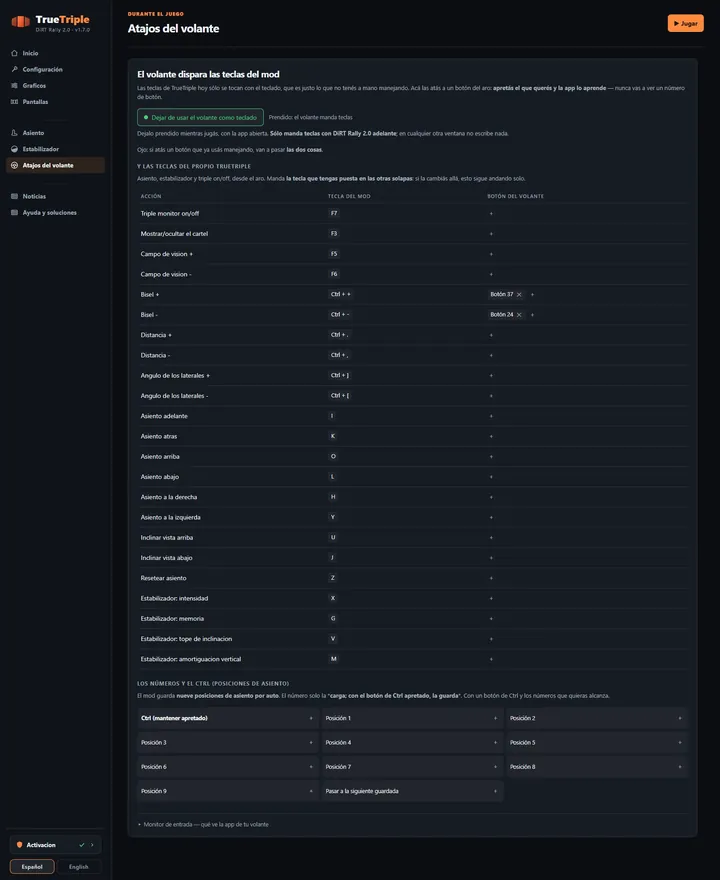Switch language to English
The image size is (720, 880).
click(x=79, y=867)
